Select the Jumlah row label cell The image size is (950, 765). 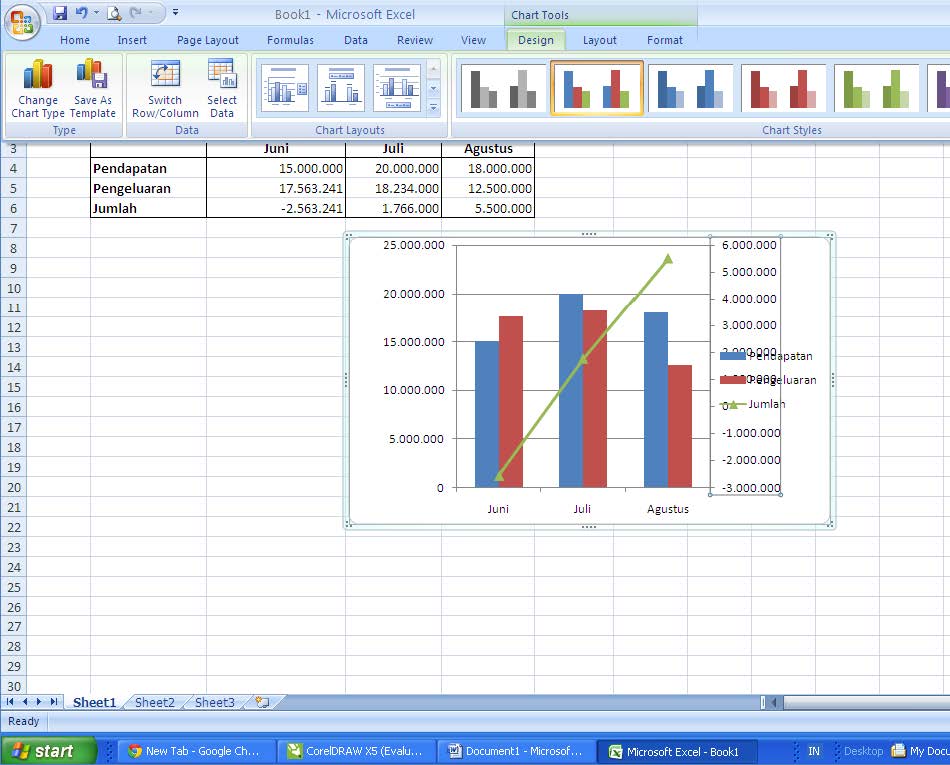[148, 208]
